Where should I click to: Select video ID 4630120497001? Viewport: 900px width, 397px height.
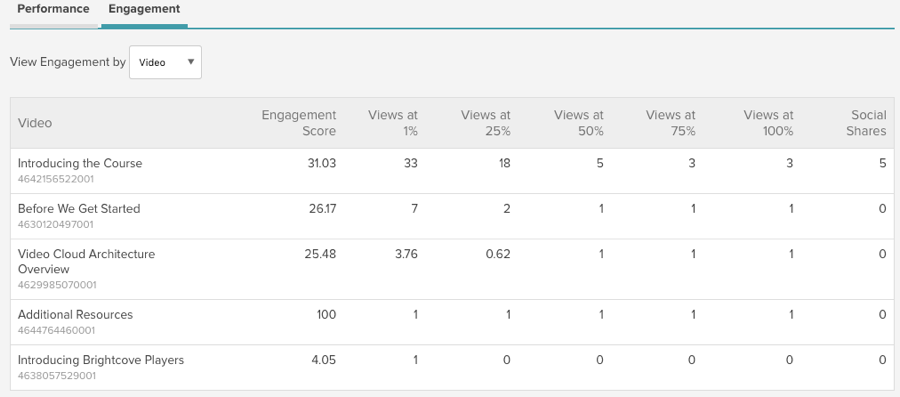tap(56, 224)
